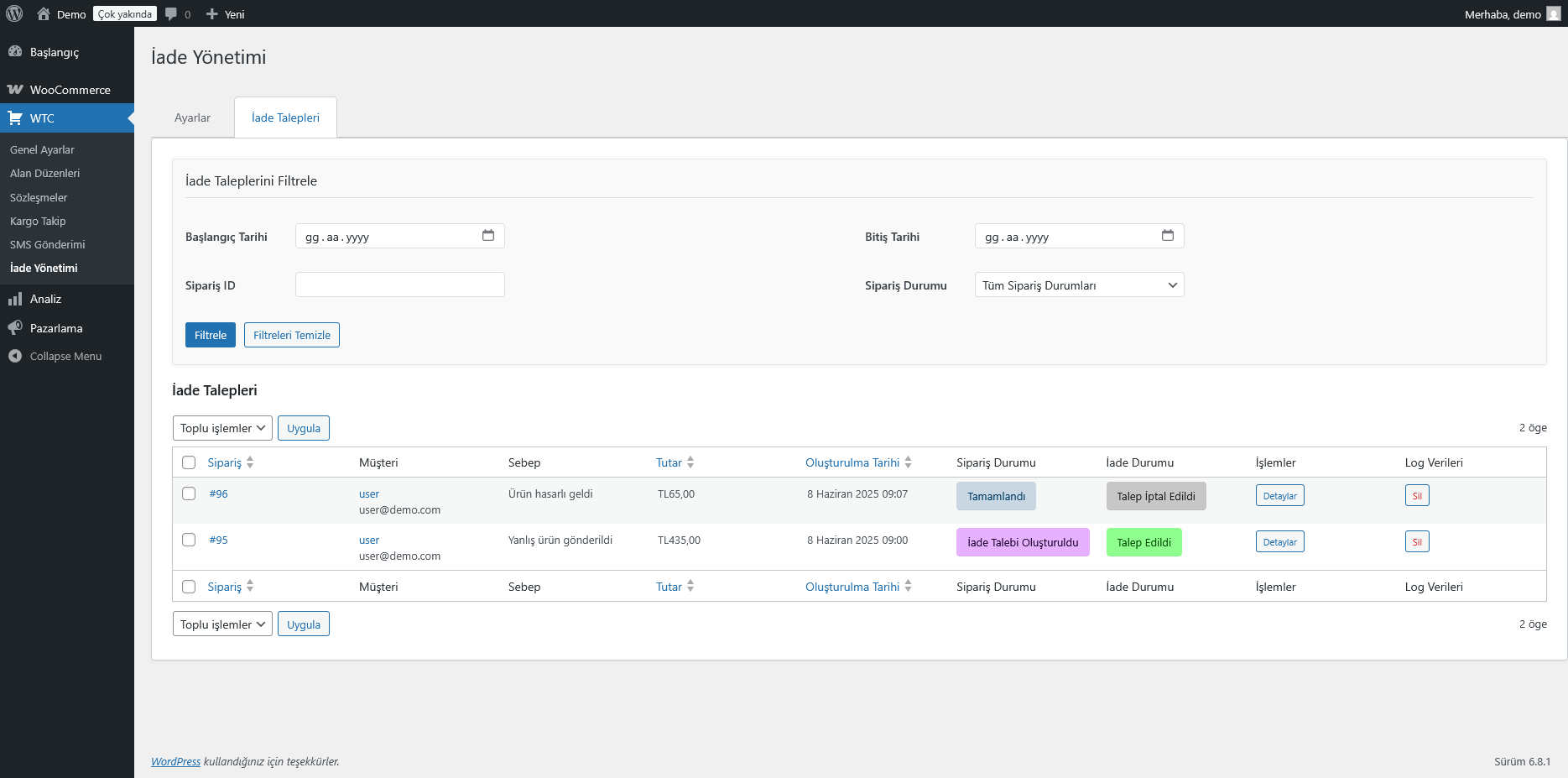Click the Ürün hasarlı geldi reason text
The width and height of the screenshot is (1568, 778).
tap(550, 493)
